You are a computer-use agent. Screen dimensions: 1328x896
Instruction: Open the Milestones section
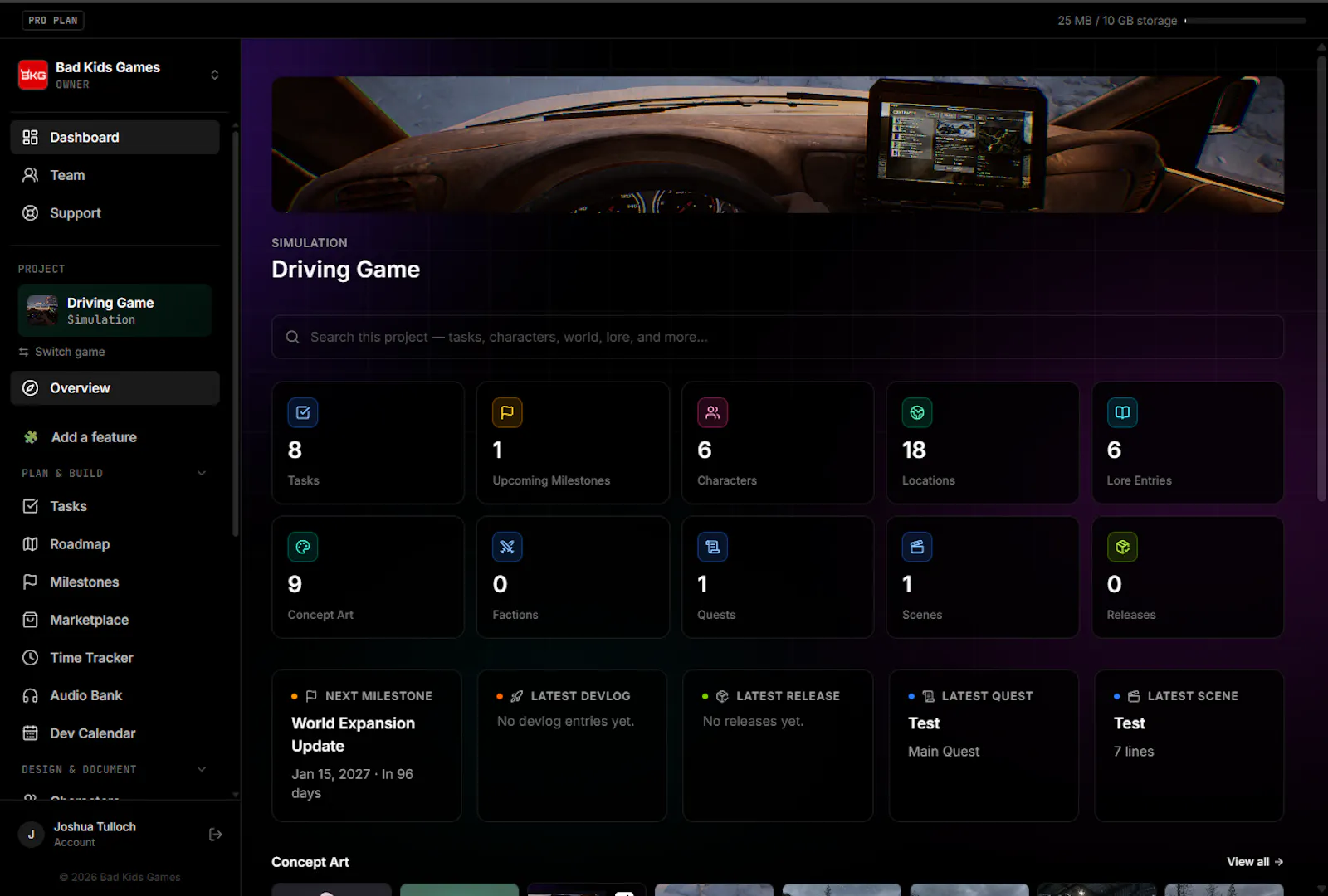click(x=115, y=582)
